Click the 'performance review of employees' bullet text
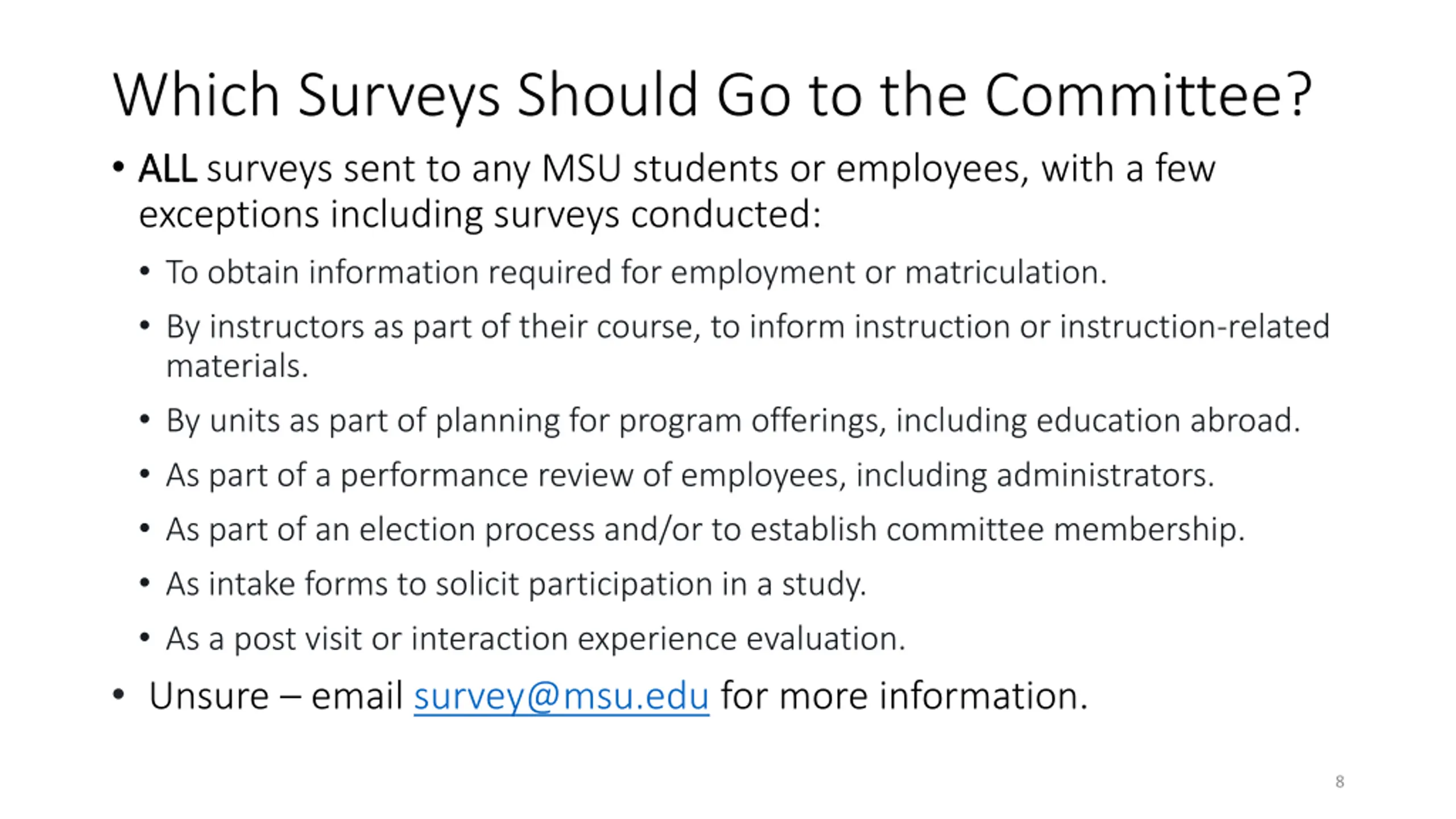Viewport: 1456px width, 819px height. tap(690, 475)
